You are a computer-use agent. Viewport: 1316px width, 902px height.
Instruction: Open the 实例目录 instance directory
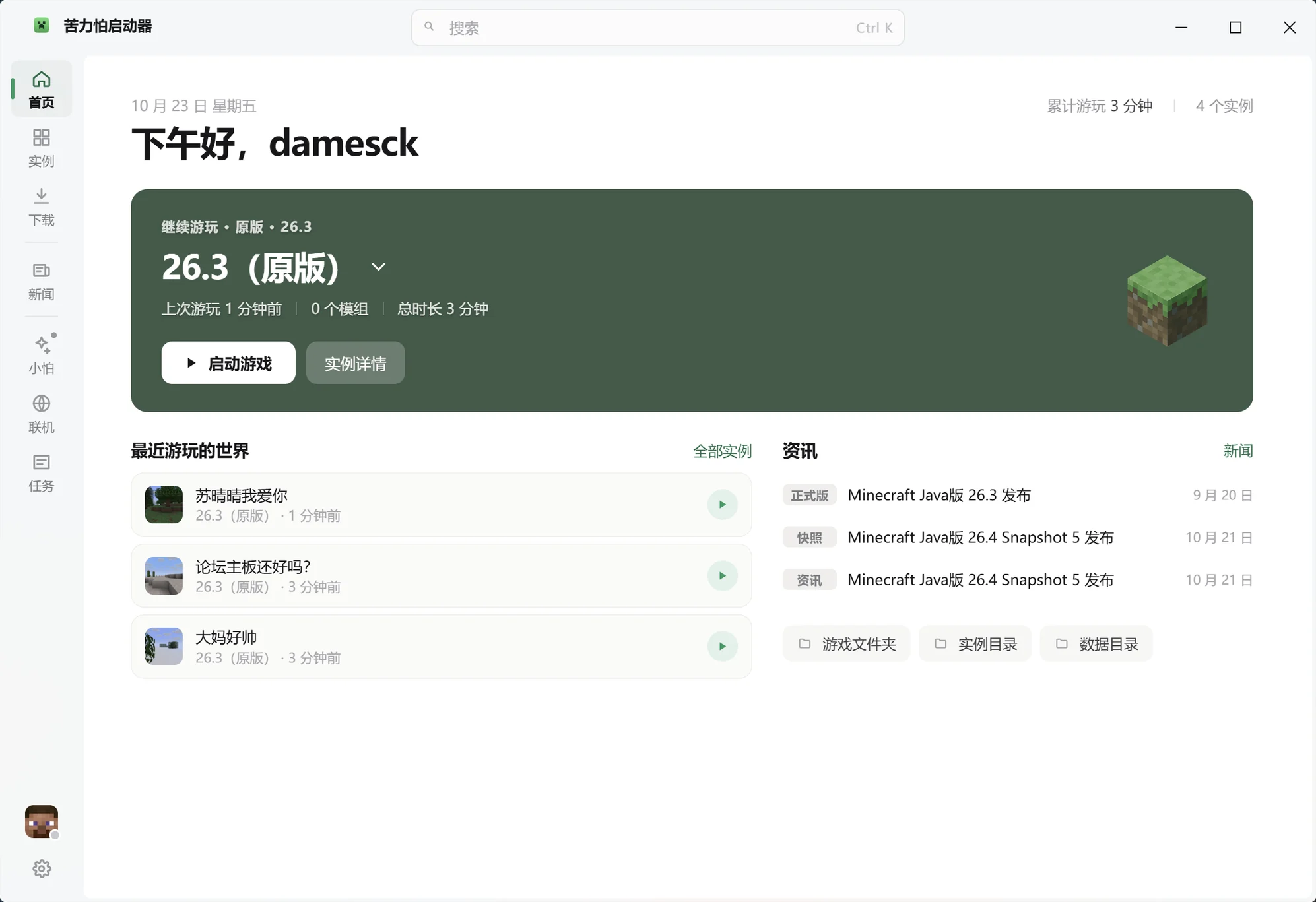[x=975, y=643]
